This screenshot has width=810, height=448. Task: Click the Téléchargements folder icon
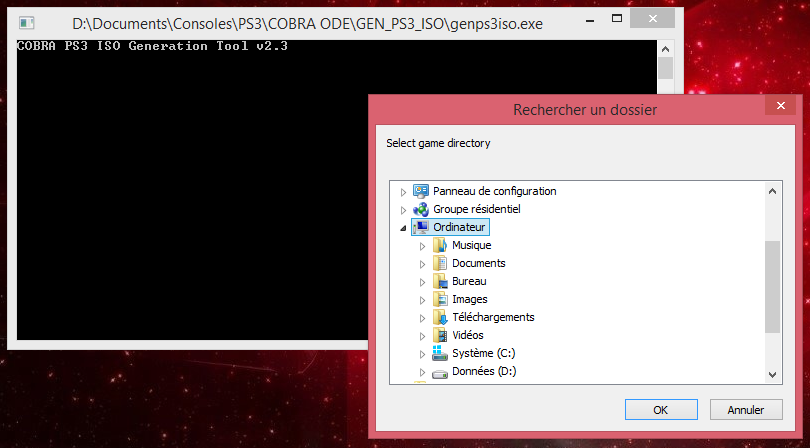[x=440, y=317]
